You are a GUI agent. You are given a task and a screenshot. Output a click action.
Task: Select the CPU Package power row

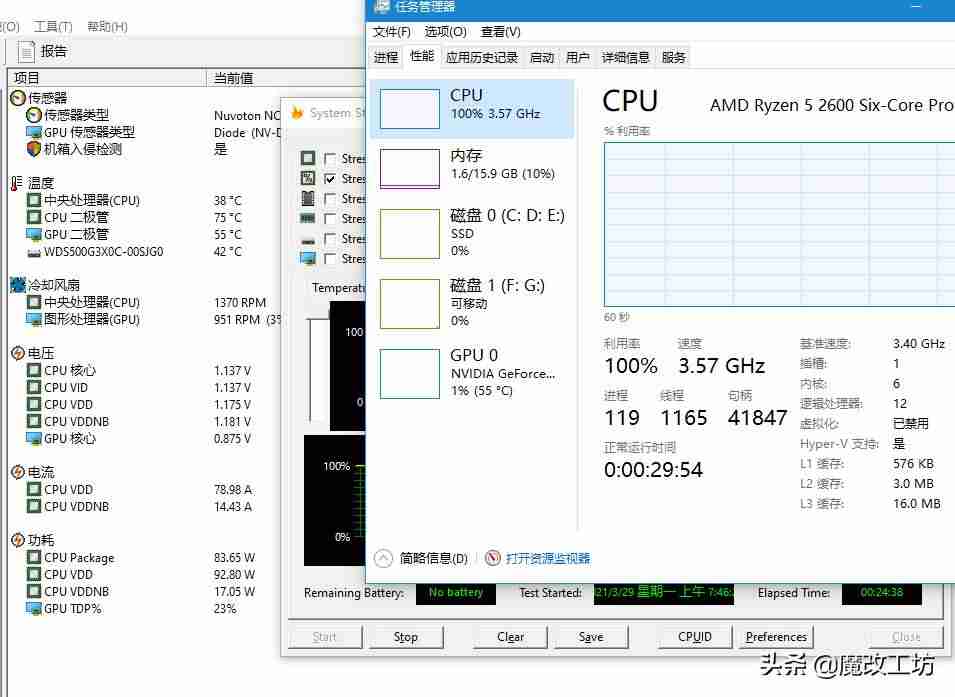143,557
